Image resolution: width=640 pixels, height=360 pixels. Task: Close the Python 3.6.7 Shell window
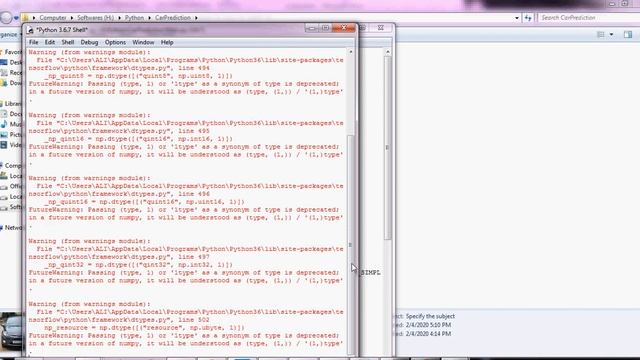tap(344, 28)
